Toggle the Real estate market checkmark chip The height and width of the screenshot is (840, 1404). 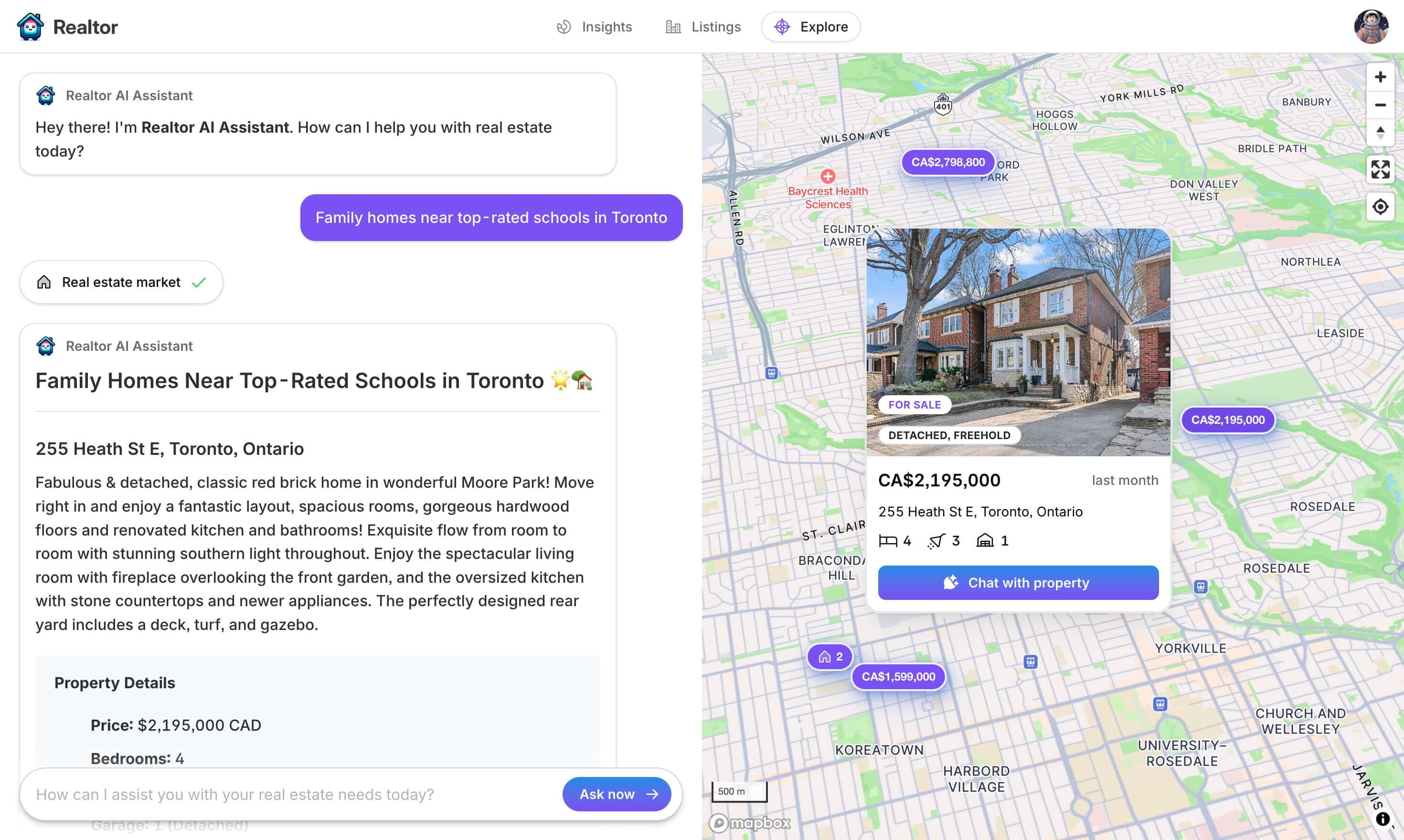click(121, 282)
